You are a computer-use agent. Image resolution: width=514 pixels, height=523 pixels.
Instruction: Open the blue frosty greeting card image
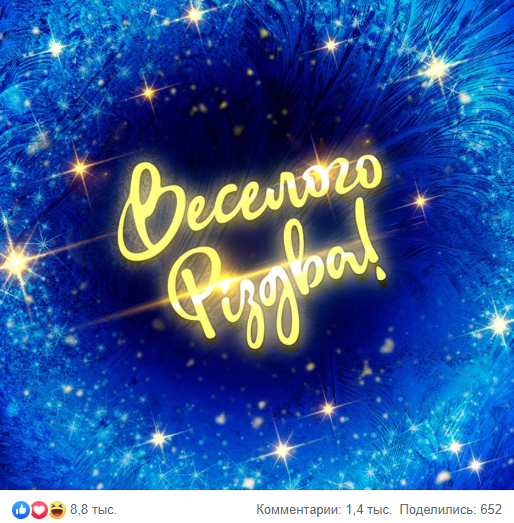257,245
